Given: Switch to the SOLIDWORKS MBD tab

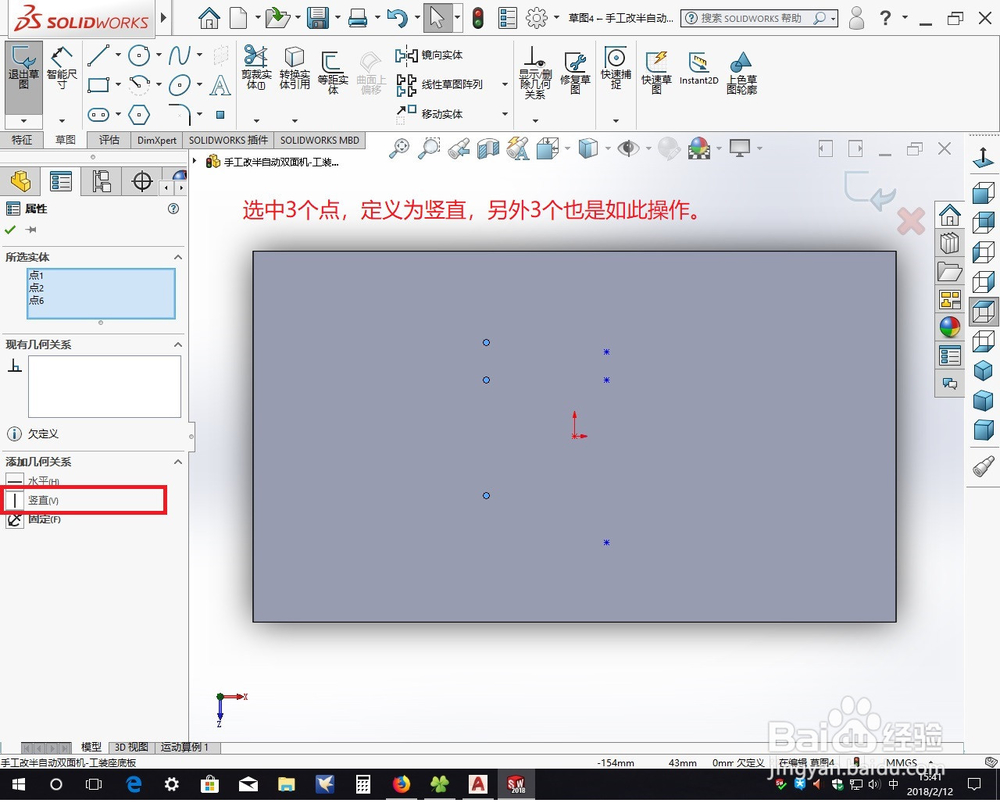Looking at the screenshot, I should coord(320,140).
